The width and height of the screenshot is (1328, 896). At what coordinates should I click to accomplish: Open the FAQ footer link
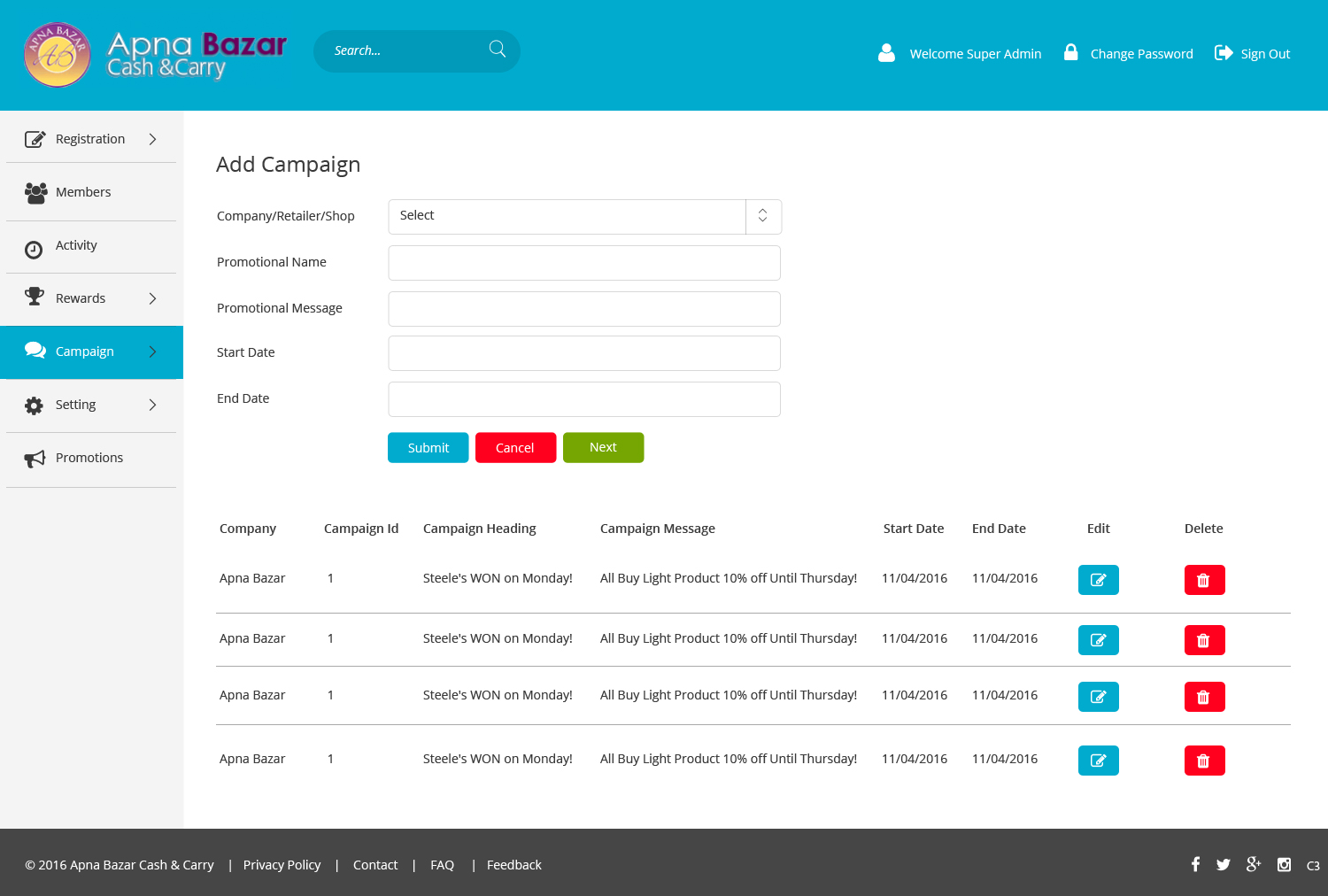click(442, 865)
